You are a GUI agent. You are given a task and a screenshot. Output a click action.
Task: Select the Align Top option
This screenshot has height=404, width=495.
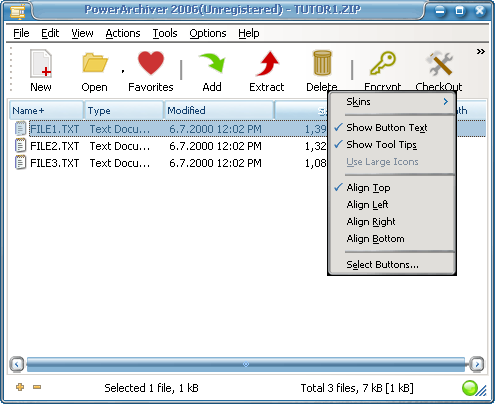click(392, 188)
